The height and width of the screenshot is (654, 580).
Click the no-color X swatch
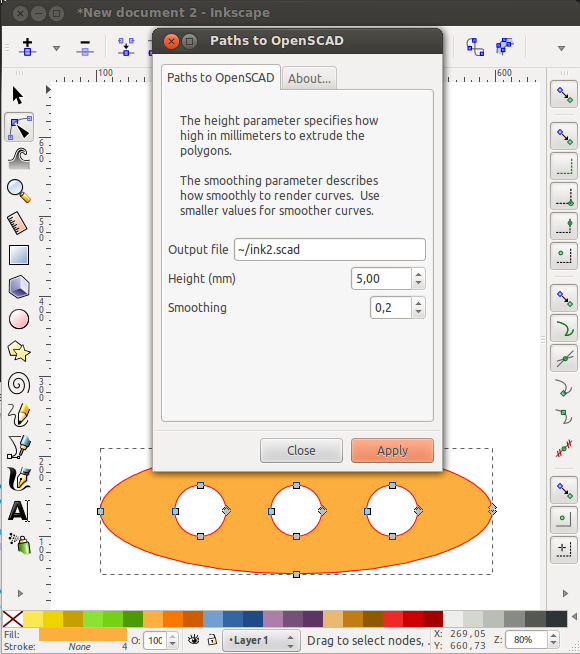click(13, 619)
